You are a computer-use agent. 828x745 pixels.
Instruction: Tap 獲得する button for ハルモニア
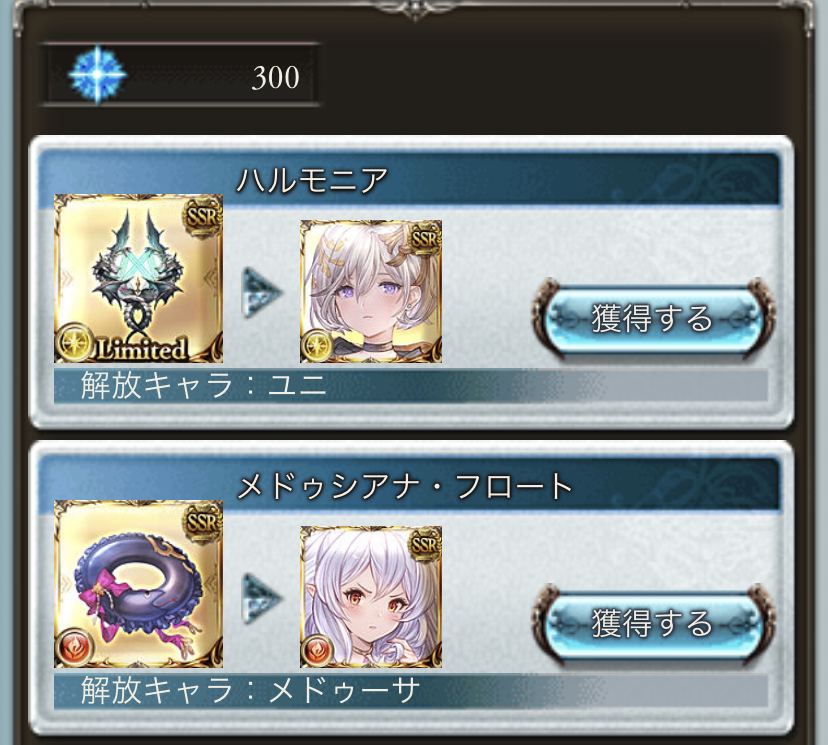(654, 318)
